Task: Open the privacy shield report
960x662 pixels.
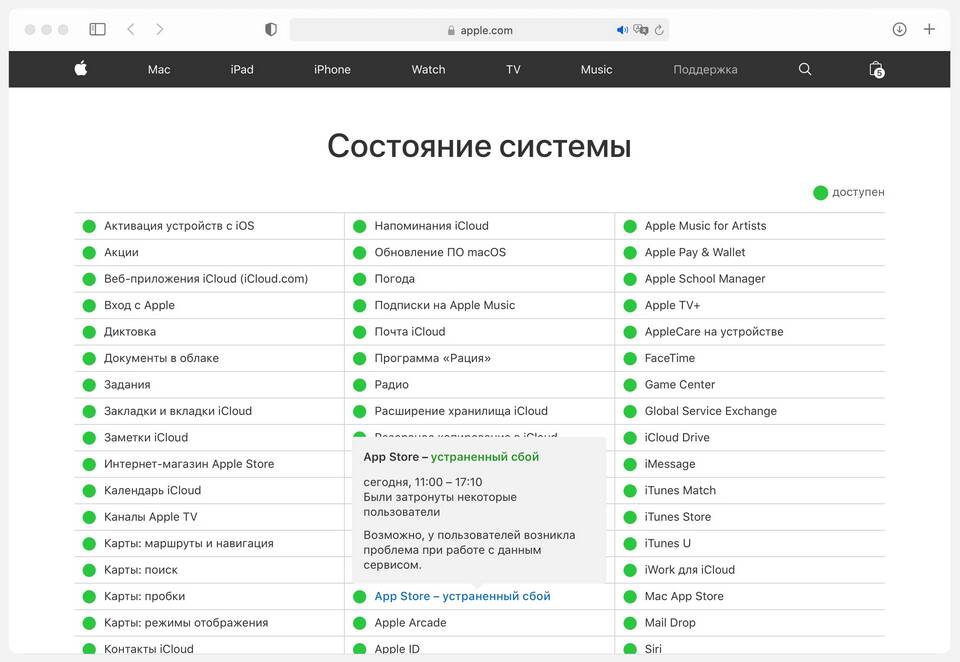Action: (x=270, y=30)
